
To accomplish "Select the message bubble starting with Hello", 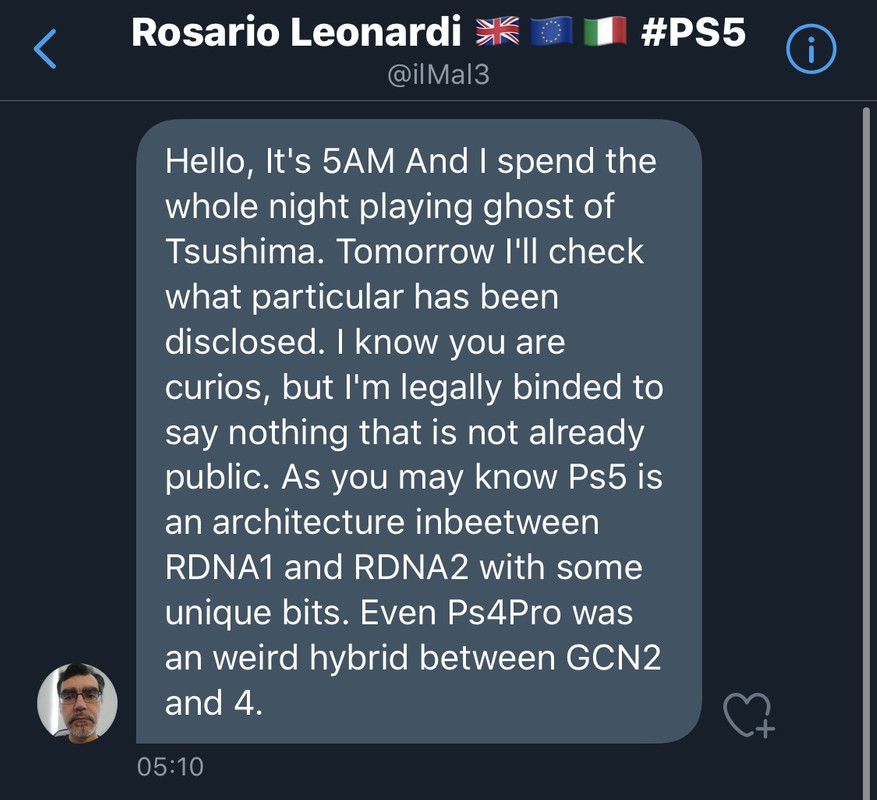I will [419, 431].
